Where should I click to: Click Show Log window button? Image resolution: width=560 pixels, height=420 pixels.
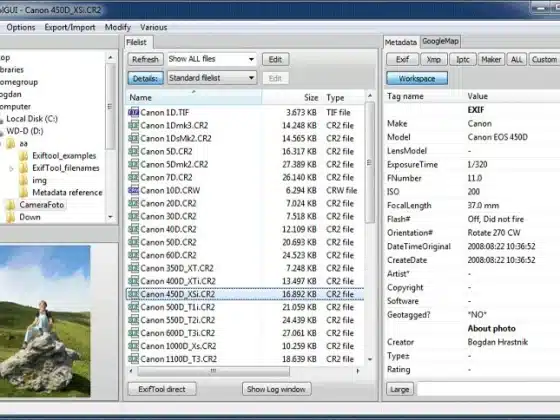(x=276, y=389)
